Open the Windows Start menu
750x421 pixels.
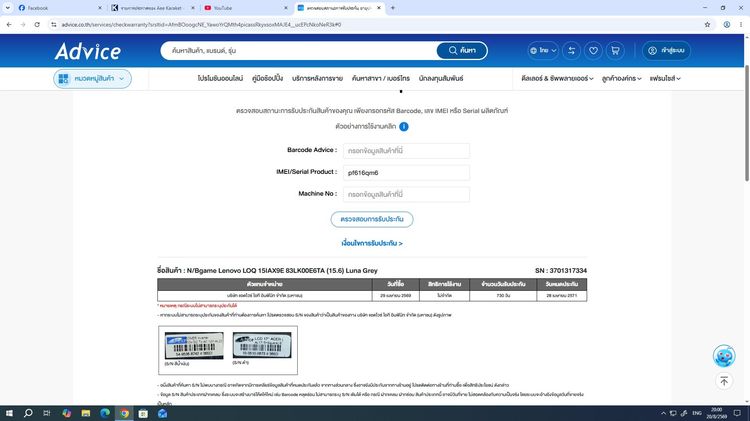(x=9, y=413)
